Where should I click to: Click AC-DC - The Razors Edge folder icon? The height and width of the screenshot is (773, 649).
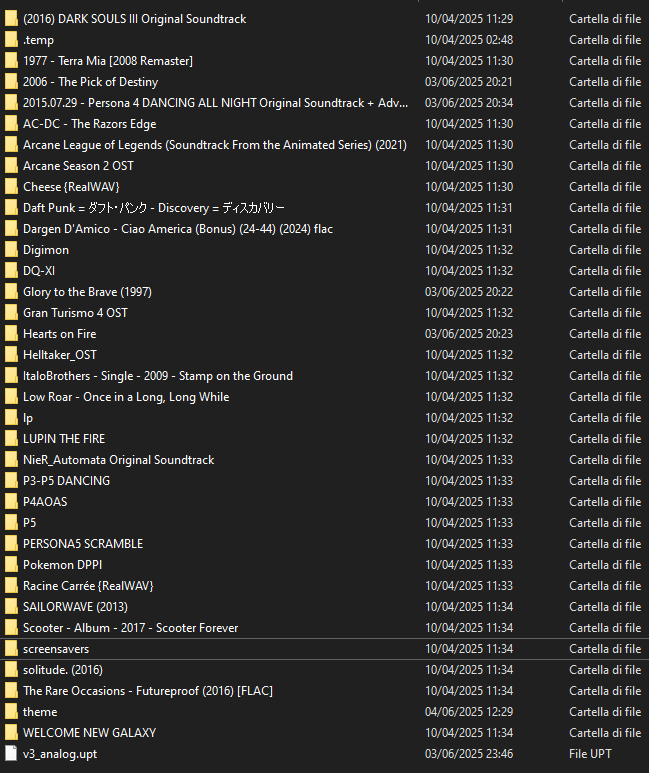(x=11, y=124)
